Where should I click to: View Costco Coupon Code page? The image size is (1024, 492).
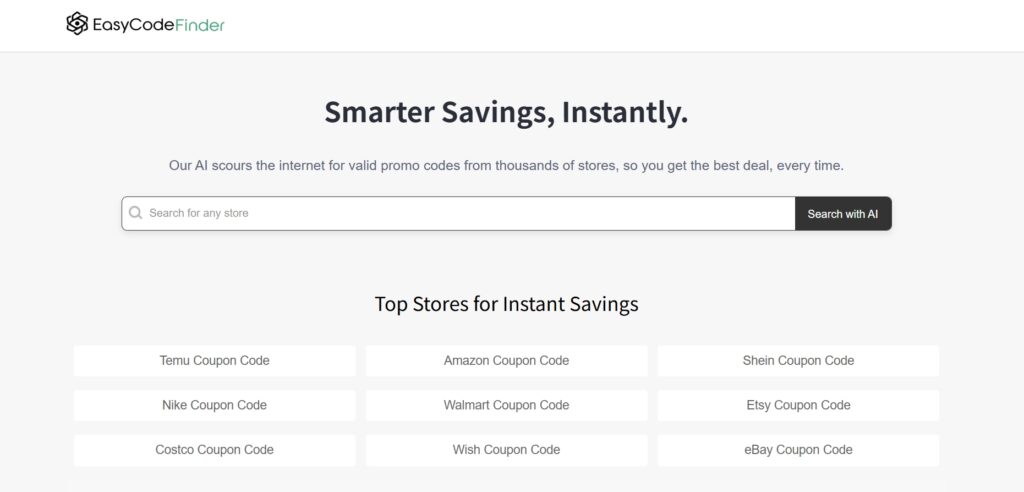pyautogui.click(x=214, y=450)
